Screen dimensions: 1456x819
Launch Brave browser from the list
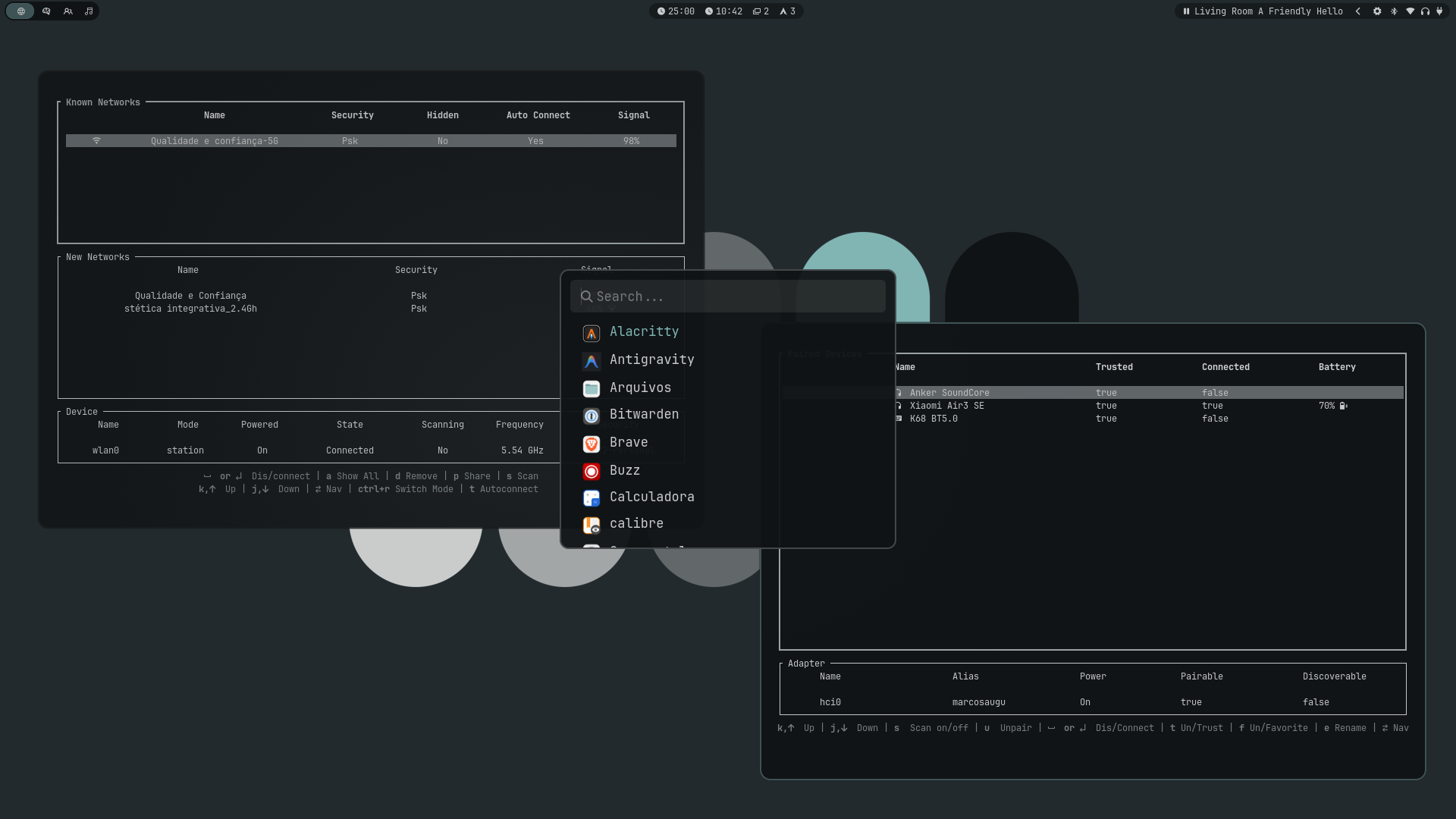coord(629,443)
